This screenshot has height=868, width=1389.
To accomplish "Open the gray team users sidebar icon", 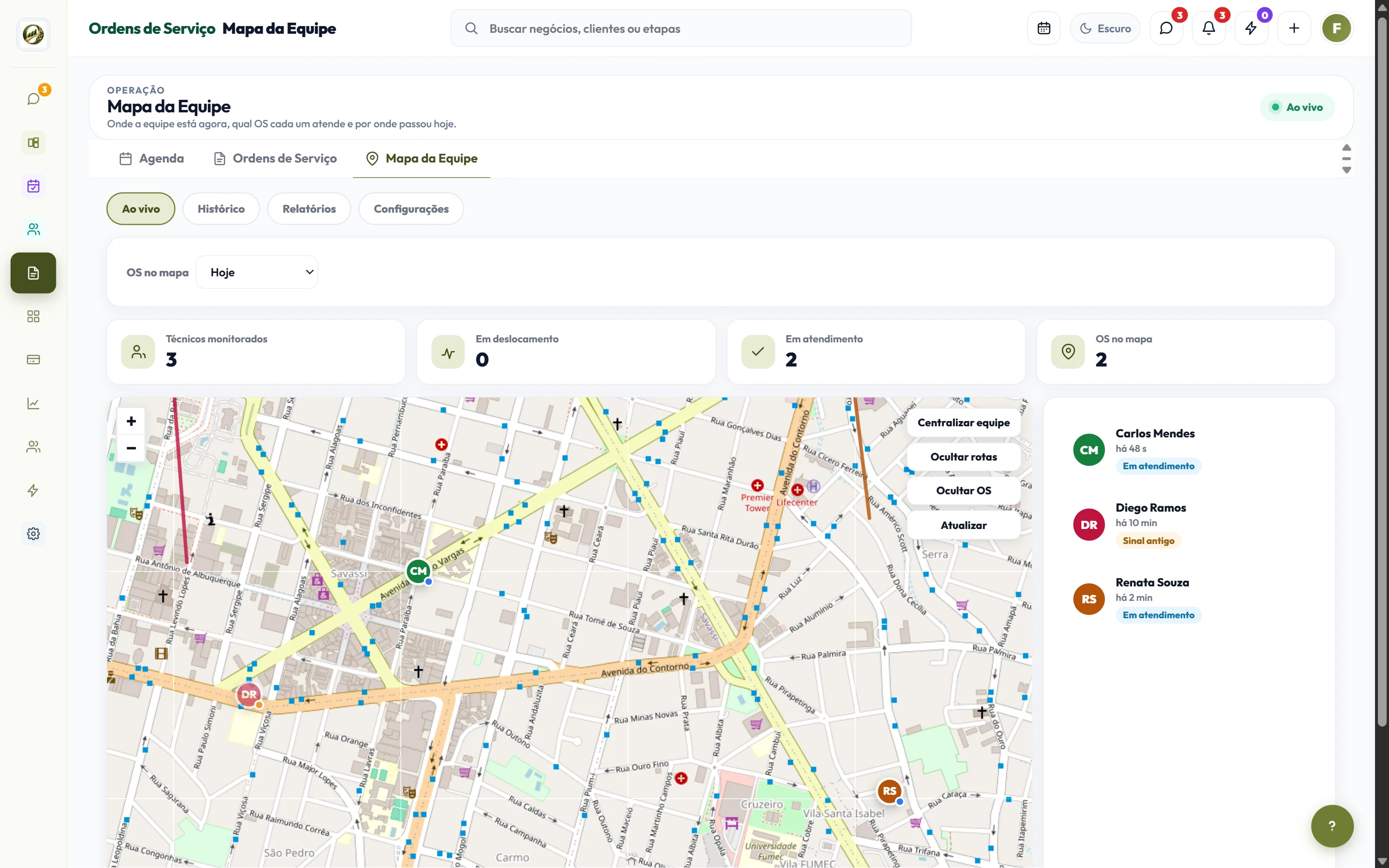I will [33, 447].
